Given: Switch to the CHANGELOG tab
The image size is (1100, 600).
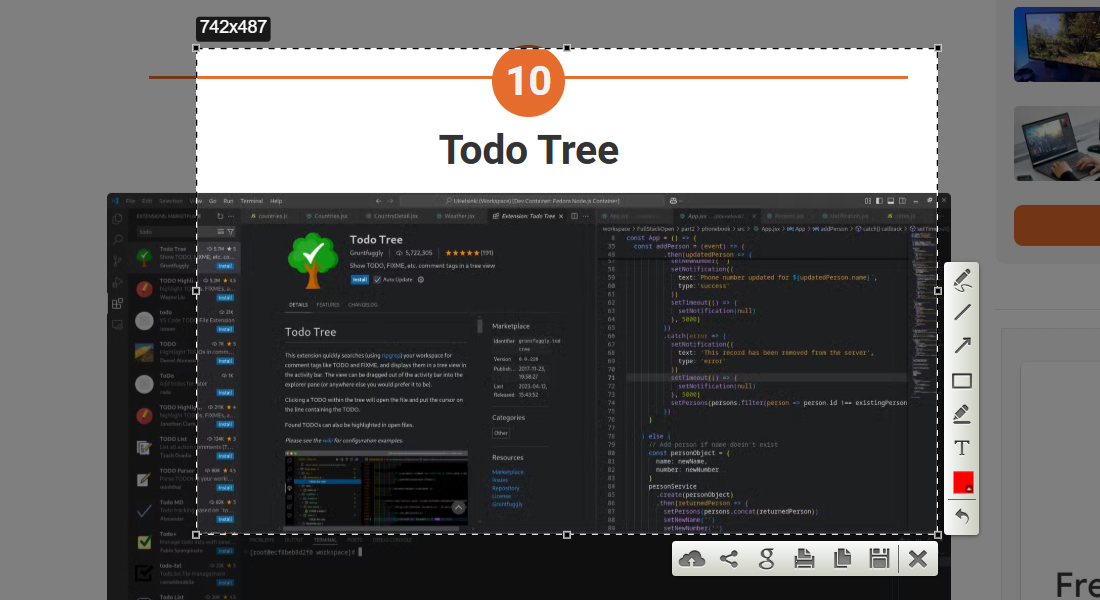Looking at the screenshot, I should click(x=363, y=304).
